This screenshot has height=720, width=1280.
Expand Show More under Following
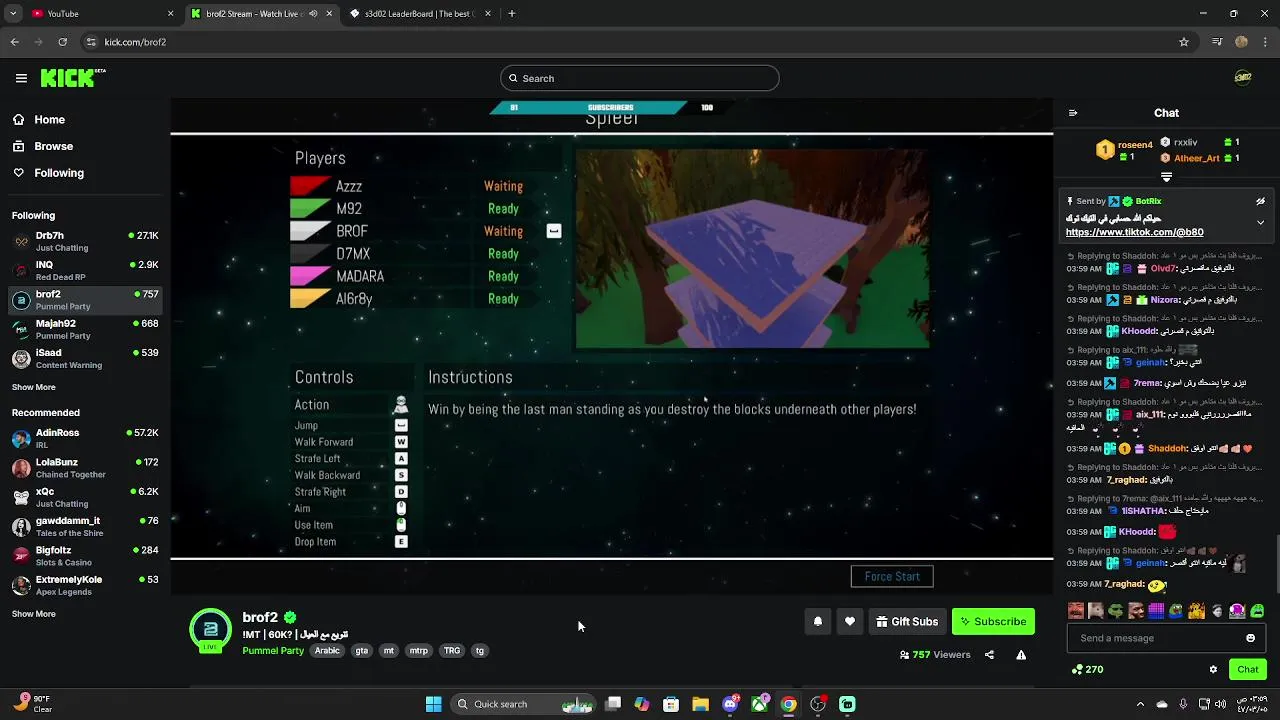(34, 387)
